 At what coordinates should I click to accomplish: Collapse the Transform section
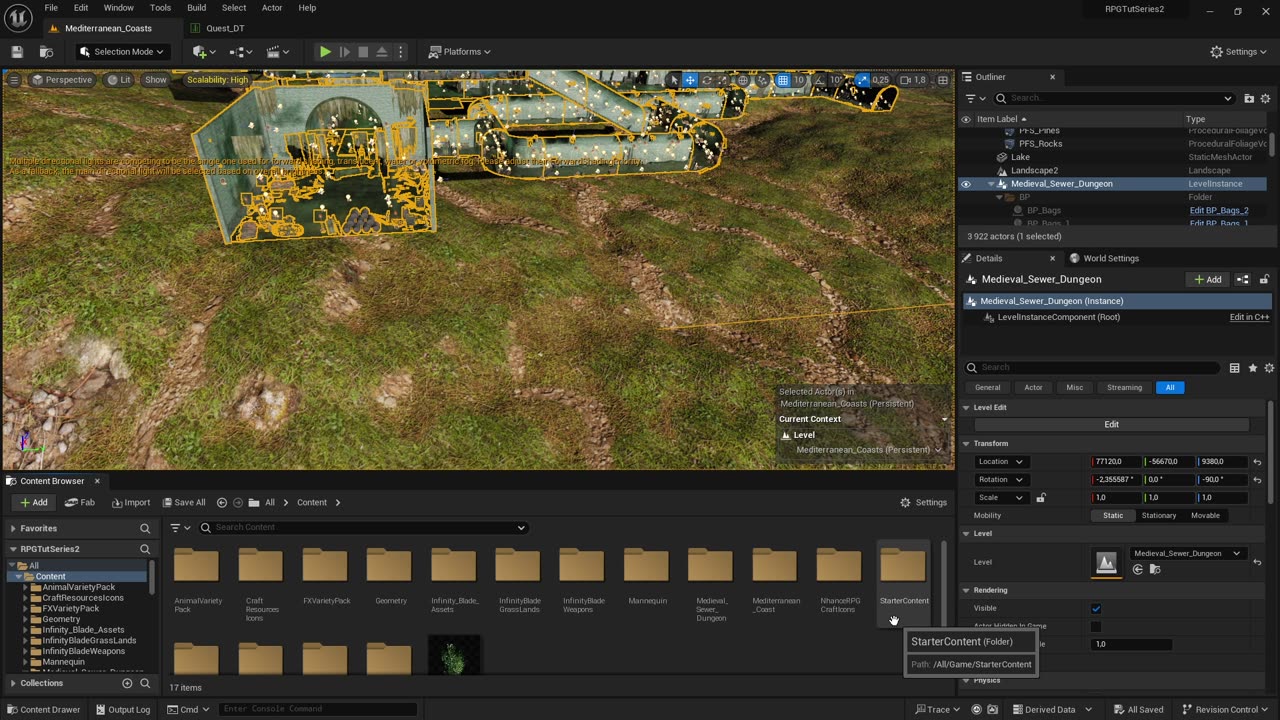966,444
